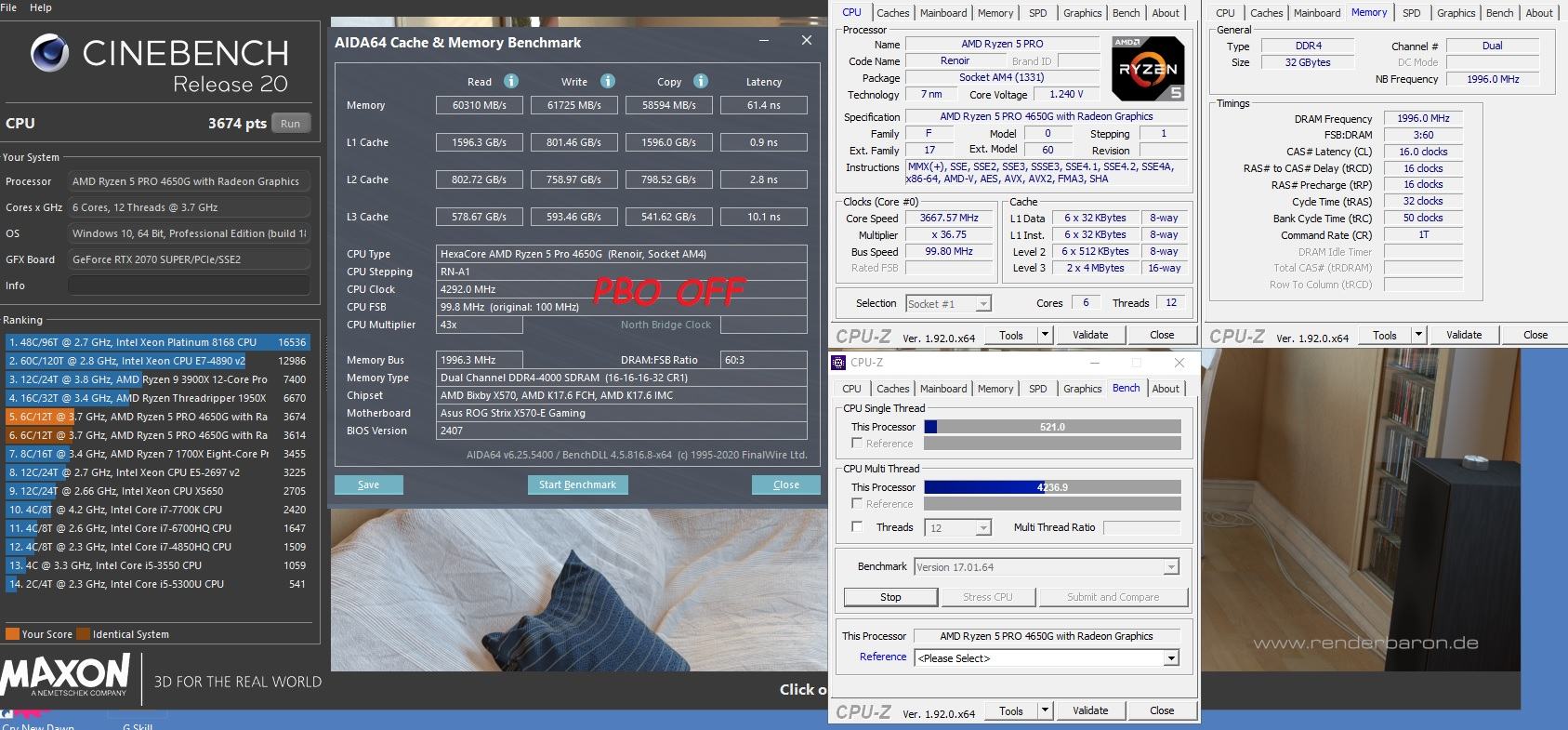Click the CPU Multi Thread score bar

click(x=1052, y=487)
